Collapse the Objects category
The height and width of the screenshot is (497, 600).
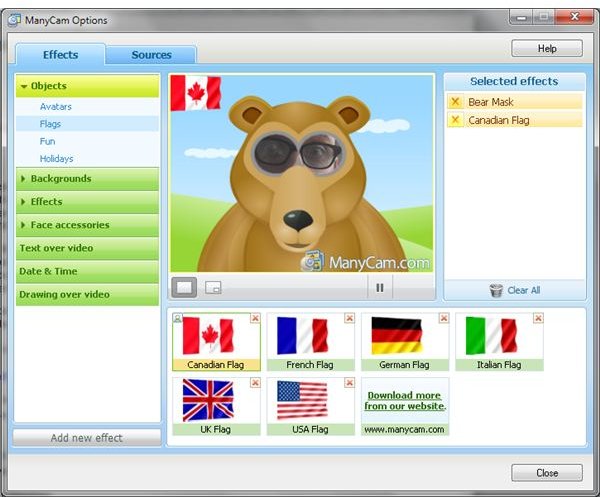pyautogui.click(x=87, y=86)
